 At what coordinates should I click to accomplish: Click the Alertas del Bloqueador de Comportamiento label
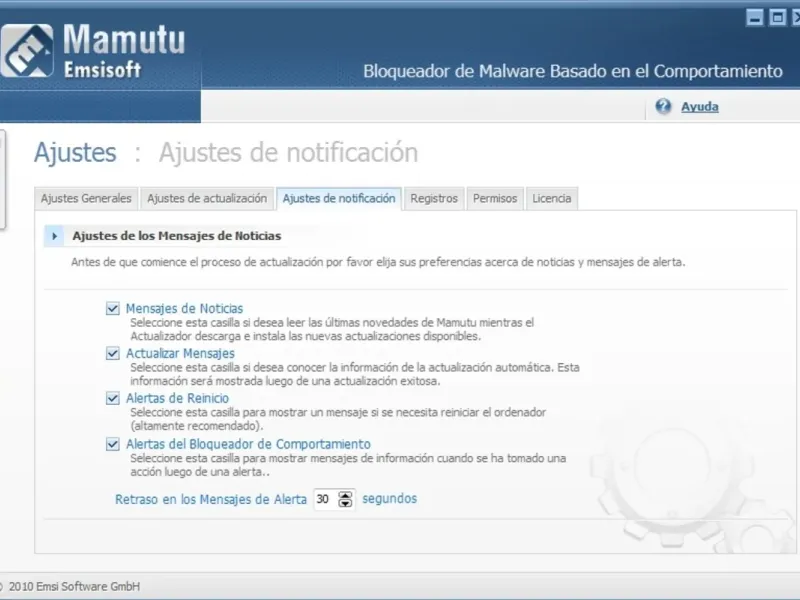[x=248, y=444]
